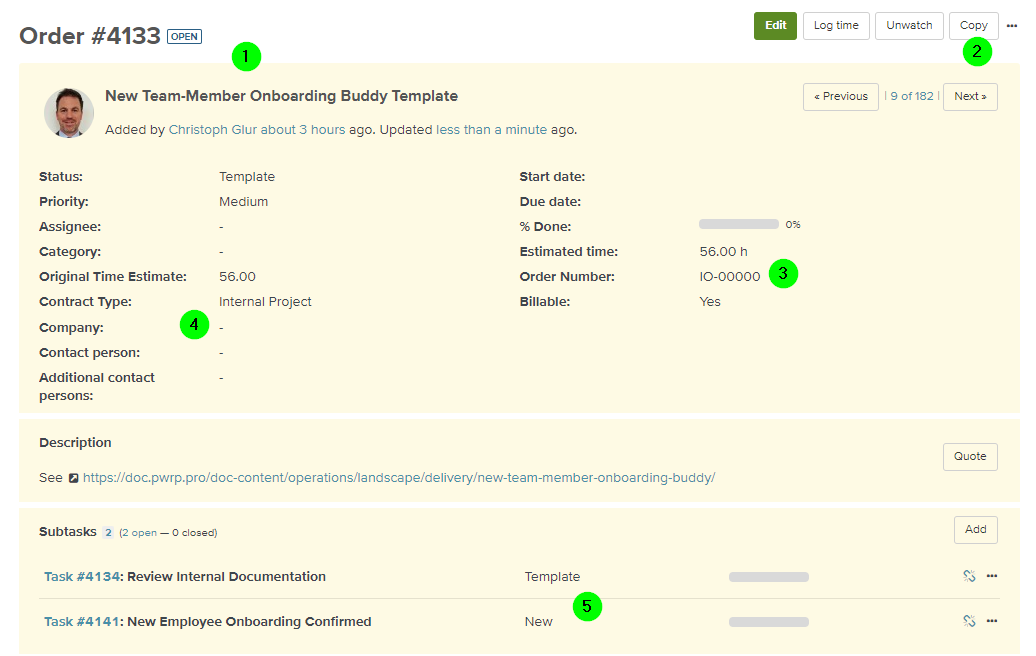Click the Contract Type value 'Internal Project'
1036x656 pixels.
pos(265,302)
